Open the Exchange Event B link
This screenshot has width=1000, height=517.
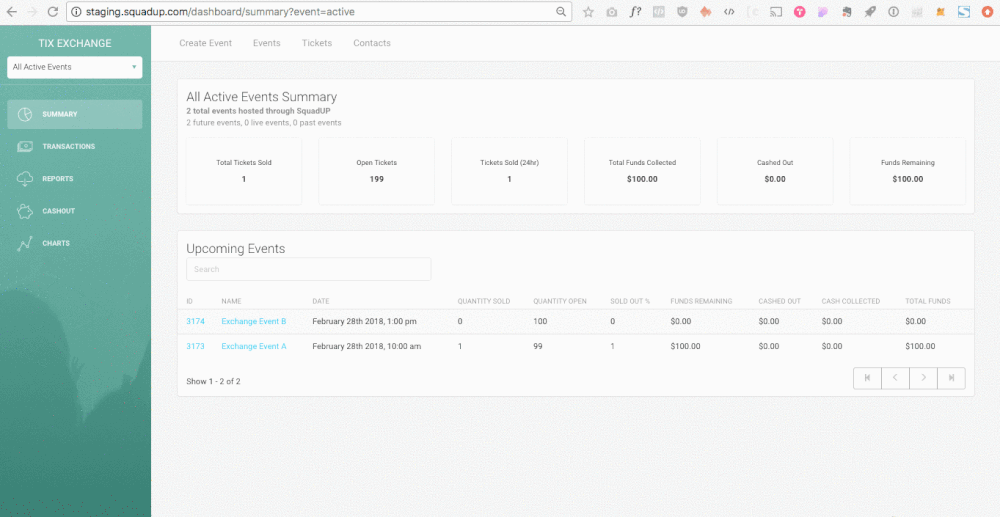[254, 321]
